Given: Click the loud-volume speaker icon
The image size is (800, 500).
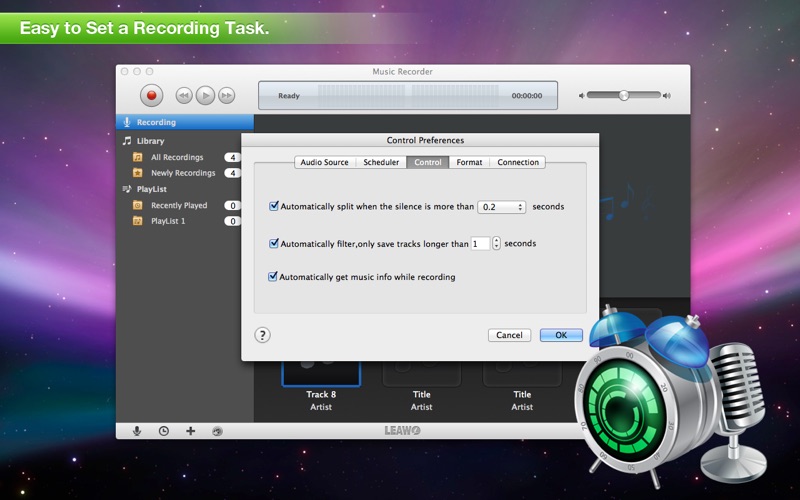Looking at the screenshot, I should (667, 95).
